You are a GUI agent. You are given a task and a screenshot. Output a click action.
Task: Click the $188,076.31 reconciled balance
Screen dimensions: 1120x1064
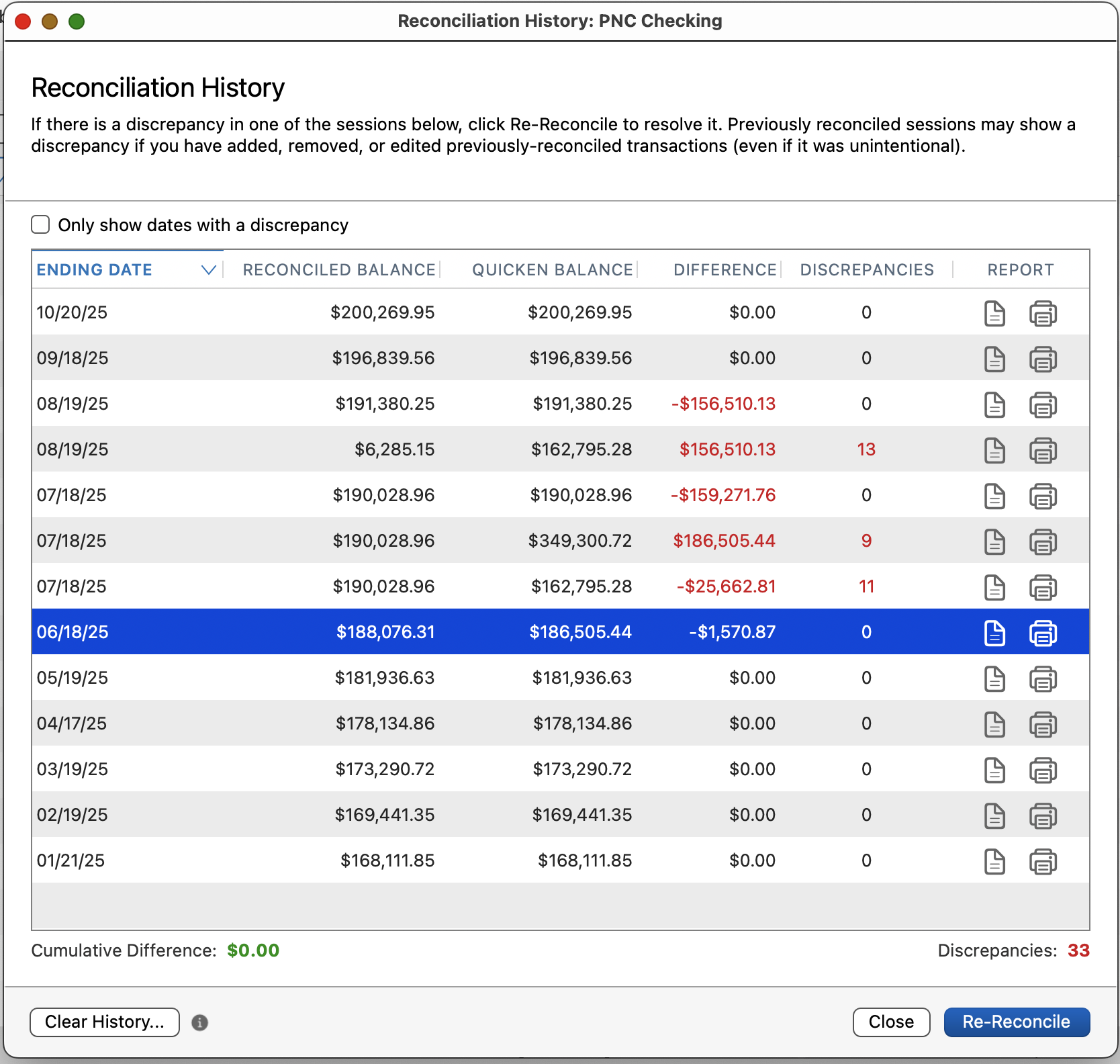[x=385, y=632]
